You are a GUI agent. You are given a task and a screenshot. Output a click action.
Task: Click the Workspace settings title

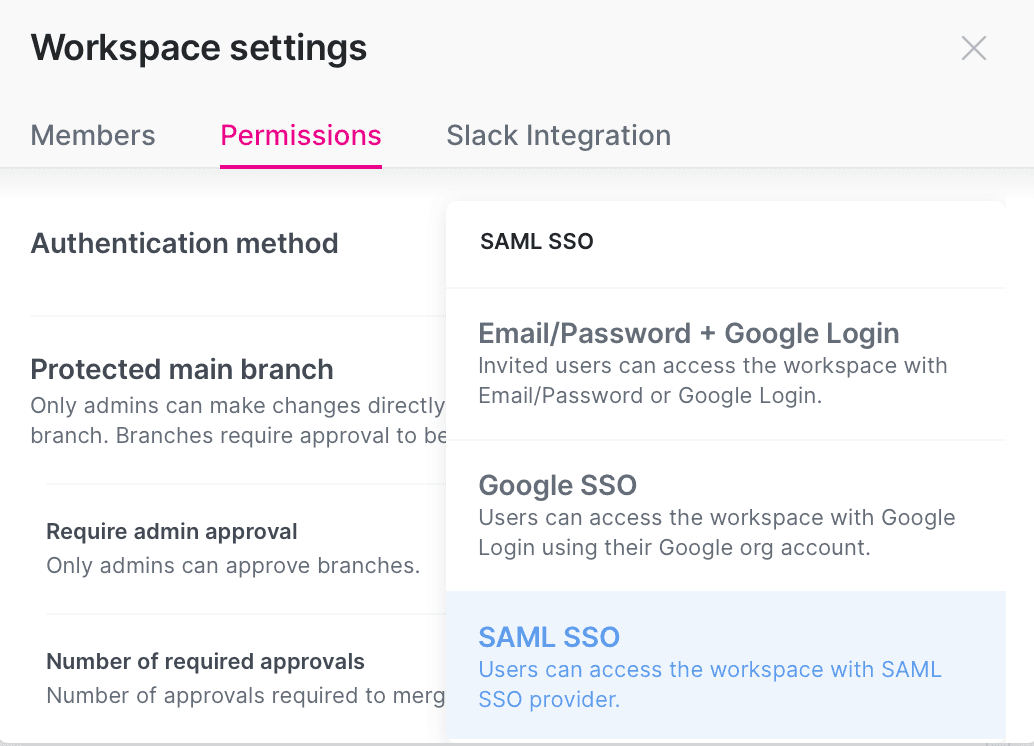pyautogui.click(x=198, y=47)
